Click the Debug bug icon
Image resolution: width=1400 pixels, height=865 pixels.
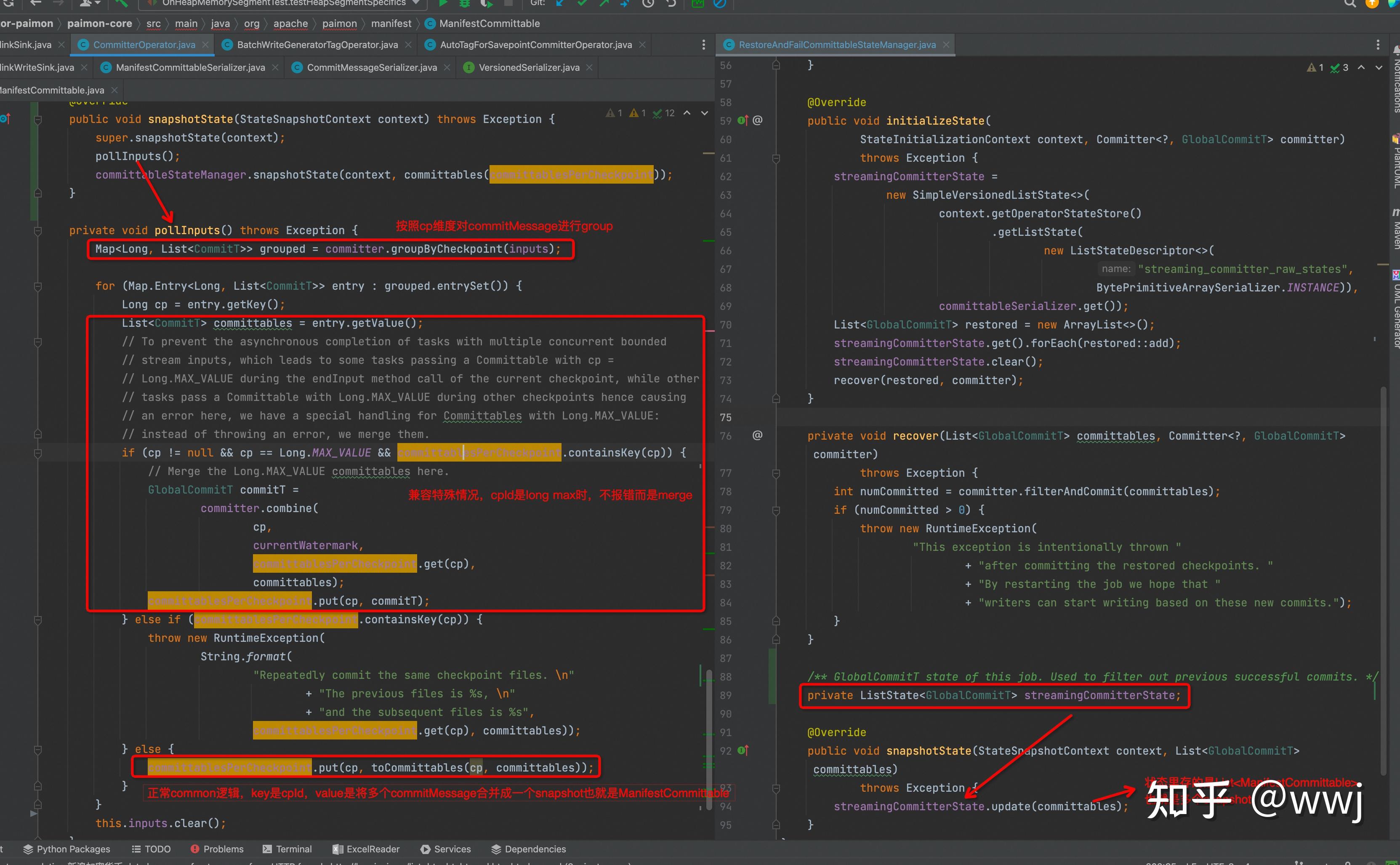tap(464, 3)
